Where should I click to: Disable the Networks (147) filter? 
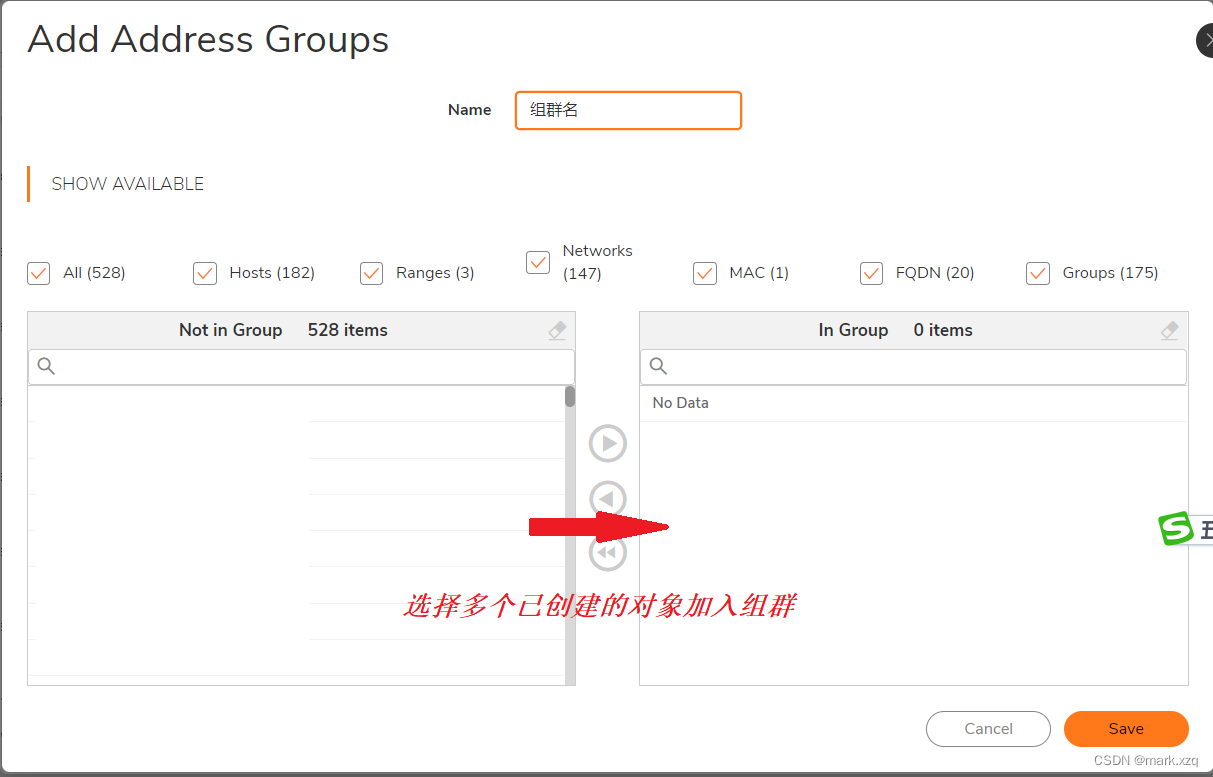tap(537, 263)
